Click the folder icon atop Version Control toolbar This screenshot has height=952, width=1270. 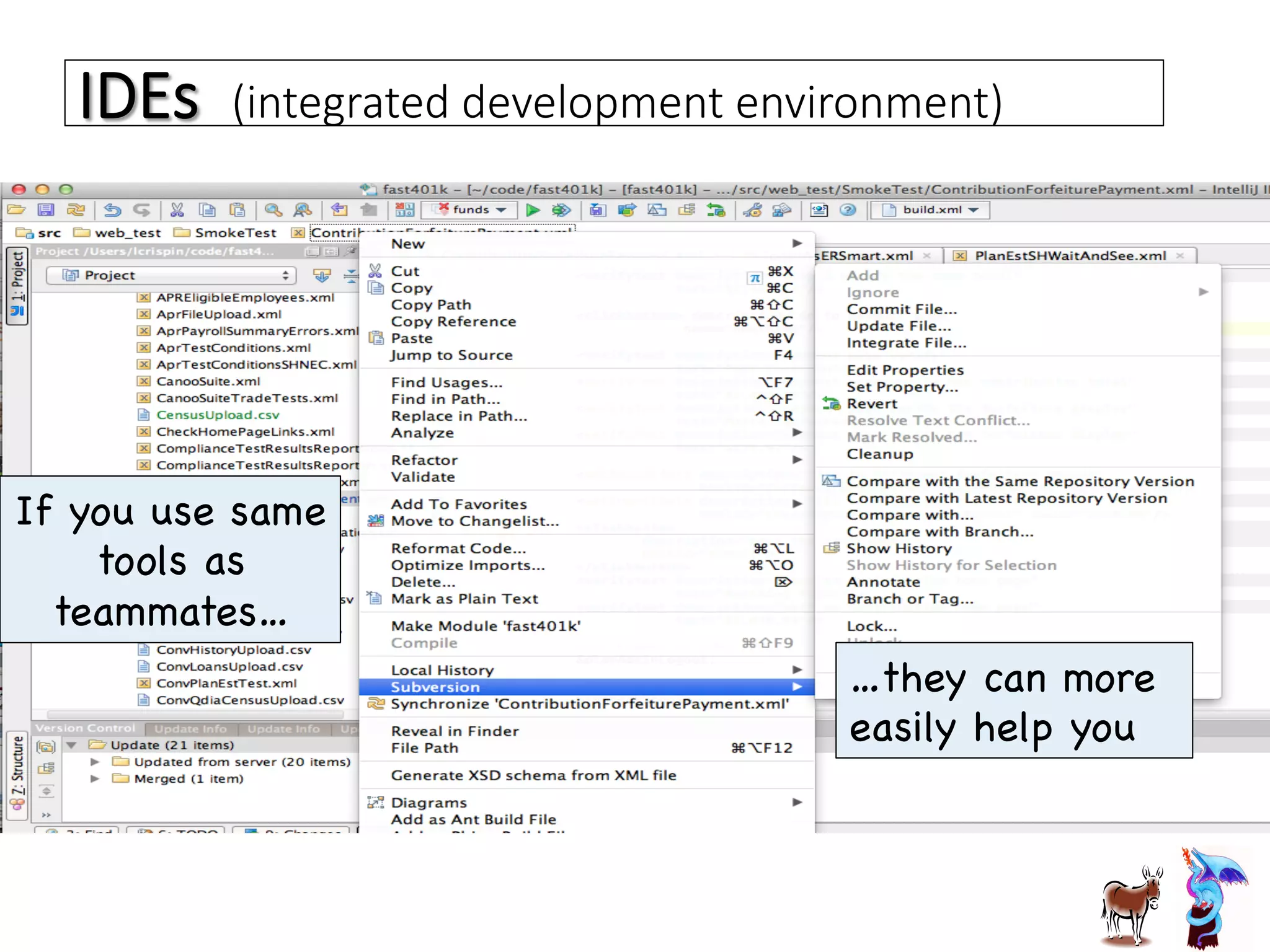pyautogui.click(x=46, y=746)
